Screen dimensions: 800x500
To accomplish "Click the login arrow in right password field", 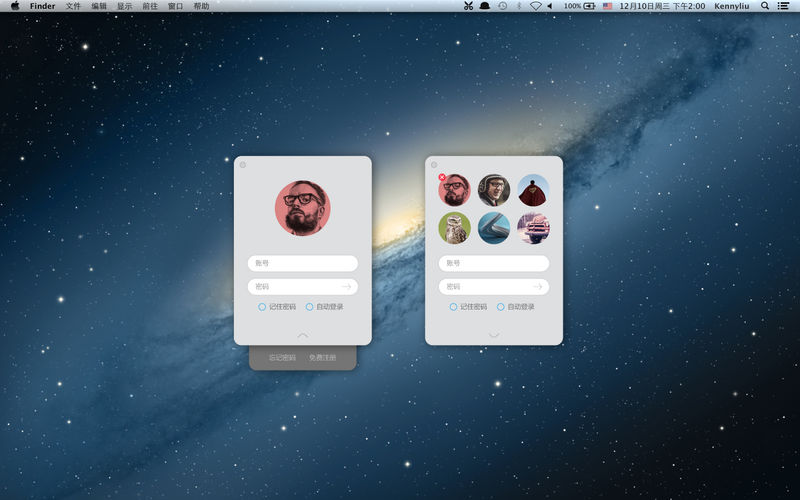I will click(x=537, y=287).
